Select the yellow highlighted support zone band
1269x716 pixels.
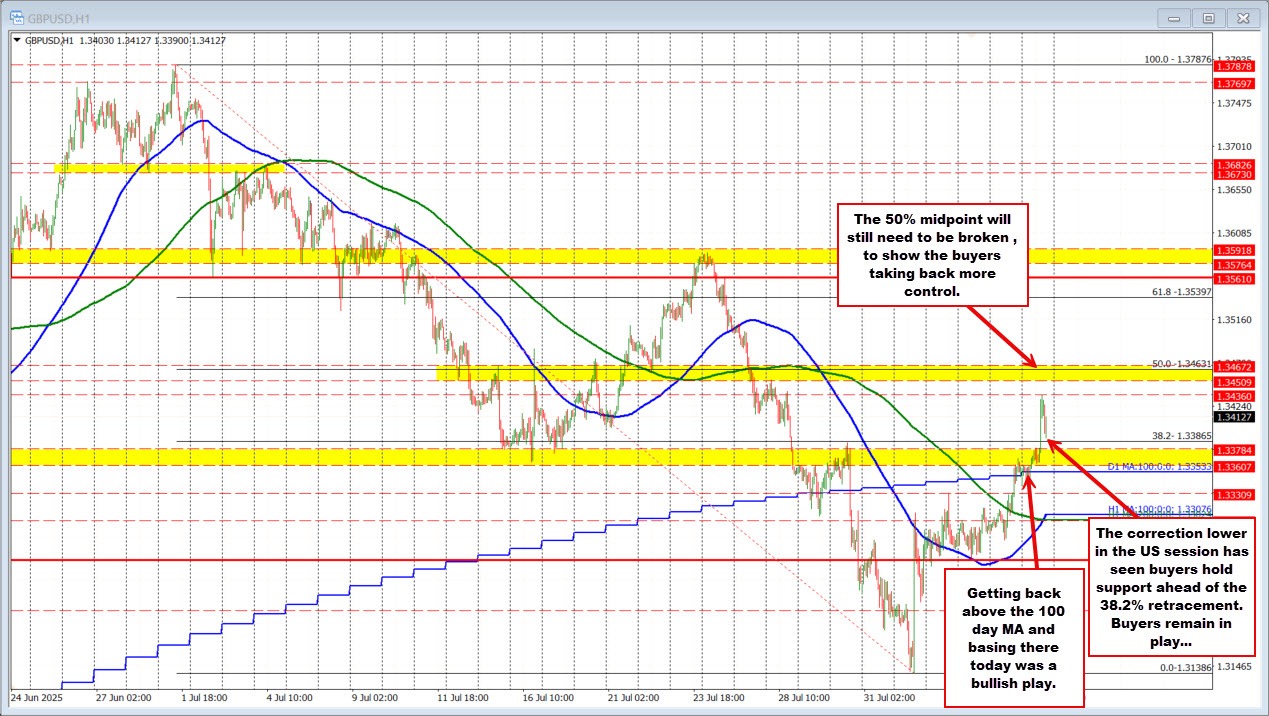[x=400, y=457]
